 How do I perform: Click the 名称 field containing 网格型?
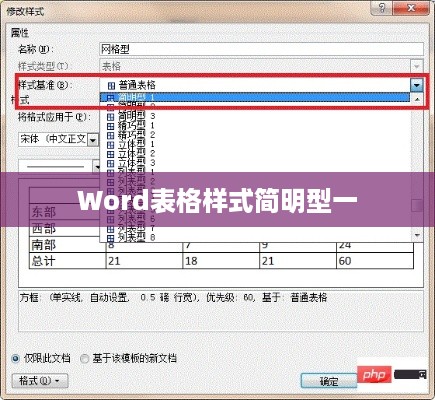tap(262, 49)
